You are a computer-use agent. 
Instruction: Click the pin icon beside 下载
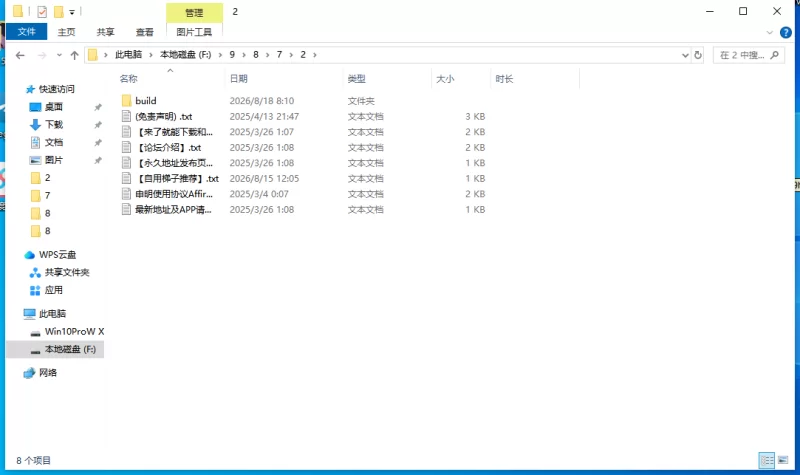pyautogui.click(x=98, y=125)
